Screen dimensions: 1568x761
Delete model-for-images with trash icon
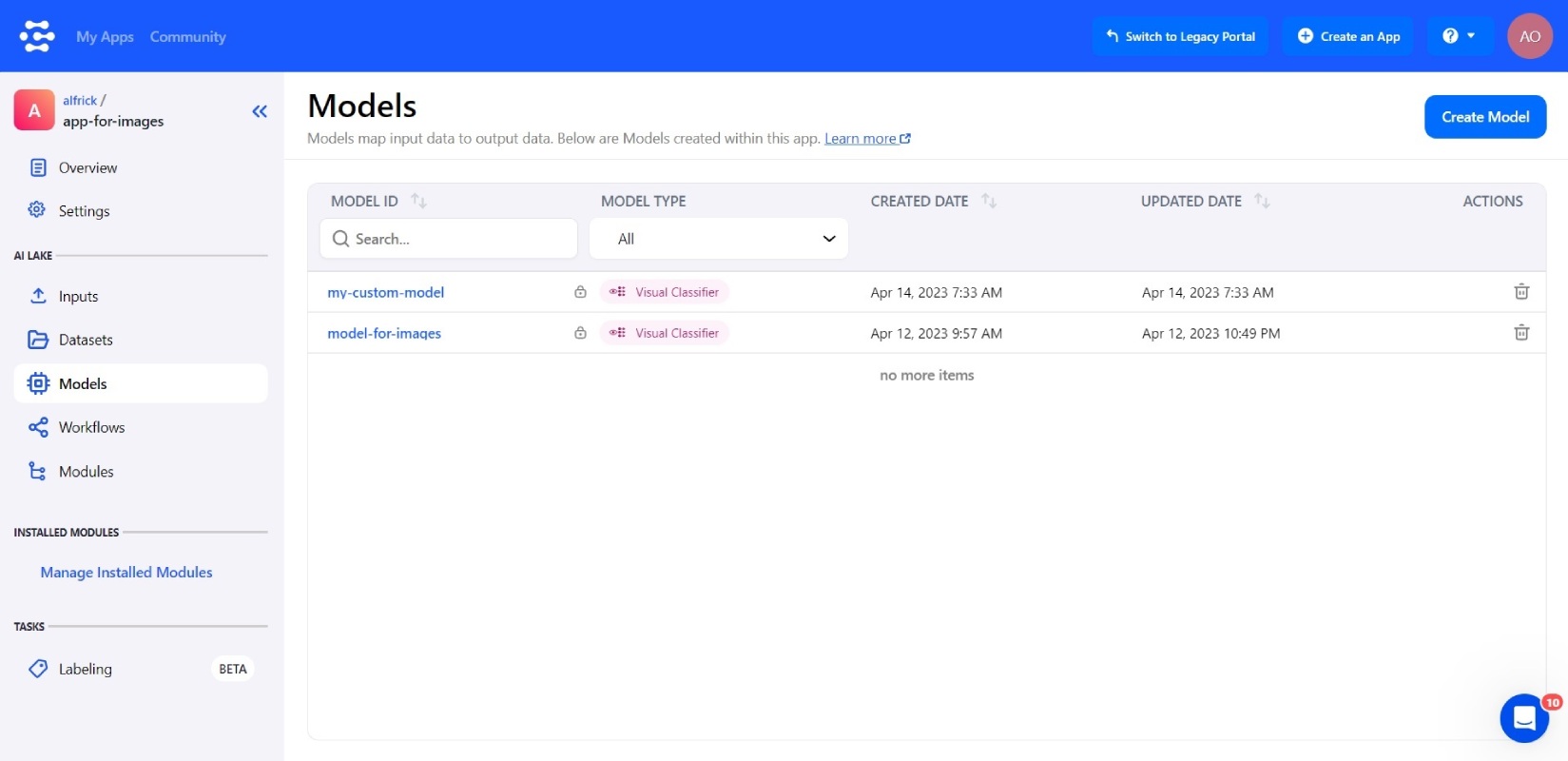click(1521, 333)
